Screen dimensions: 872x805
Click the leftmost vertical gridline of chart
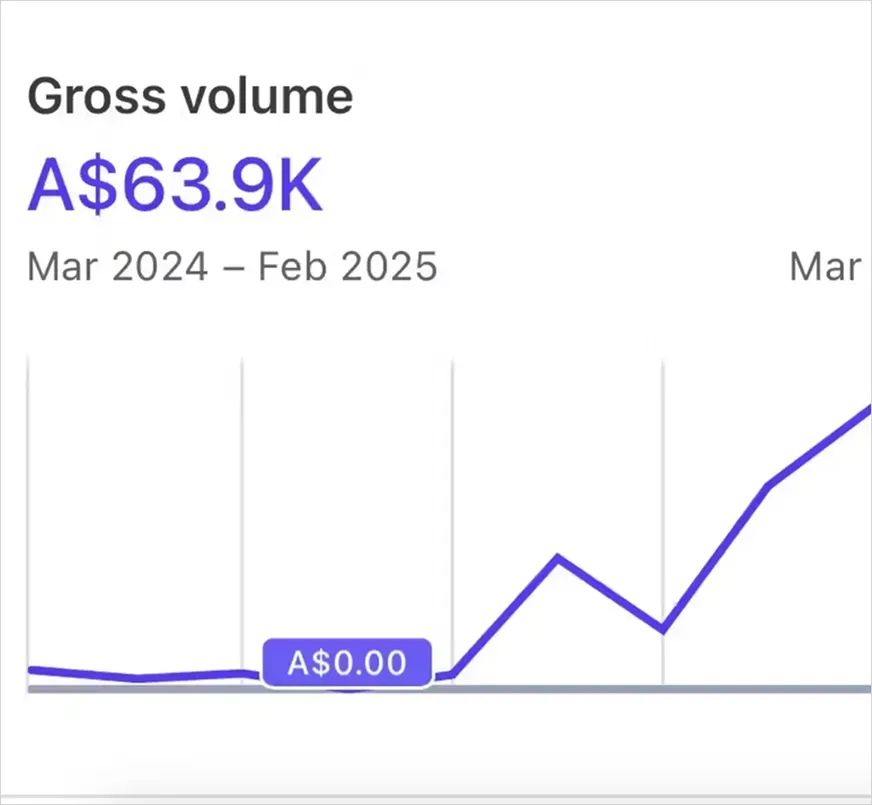(x=28, y=523)
